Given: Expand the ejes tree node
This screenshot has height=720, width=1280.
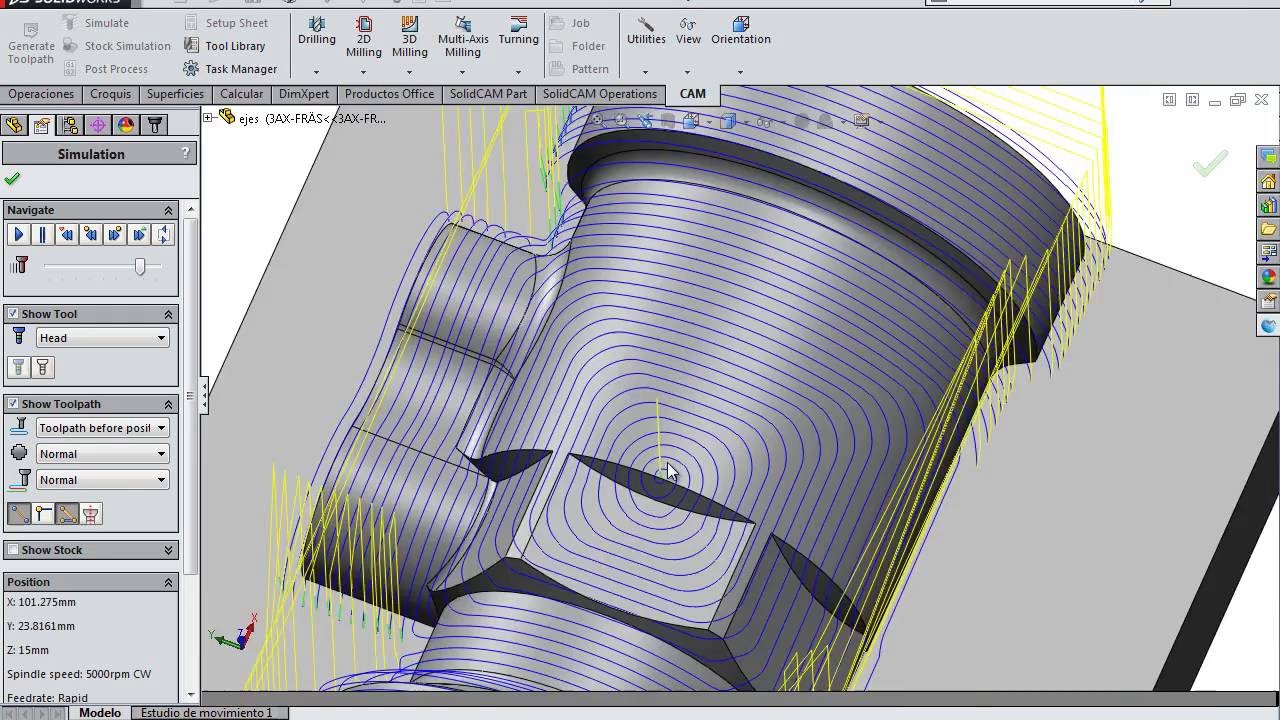Looking at the screenshot, I should pyautogui.click(x=208, y=118).
